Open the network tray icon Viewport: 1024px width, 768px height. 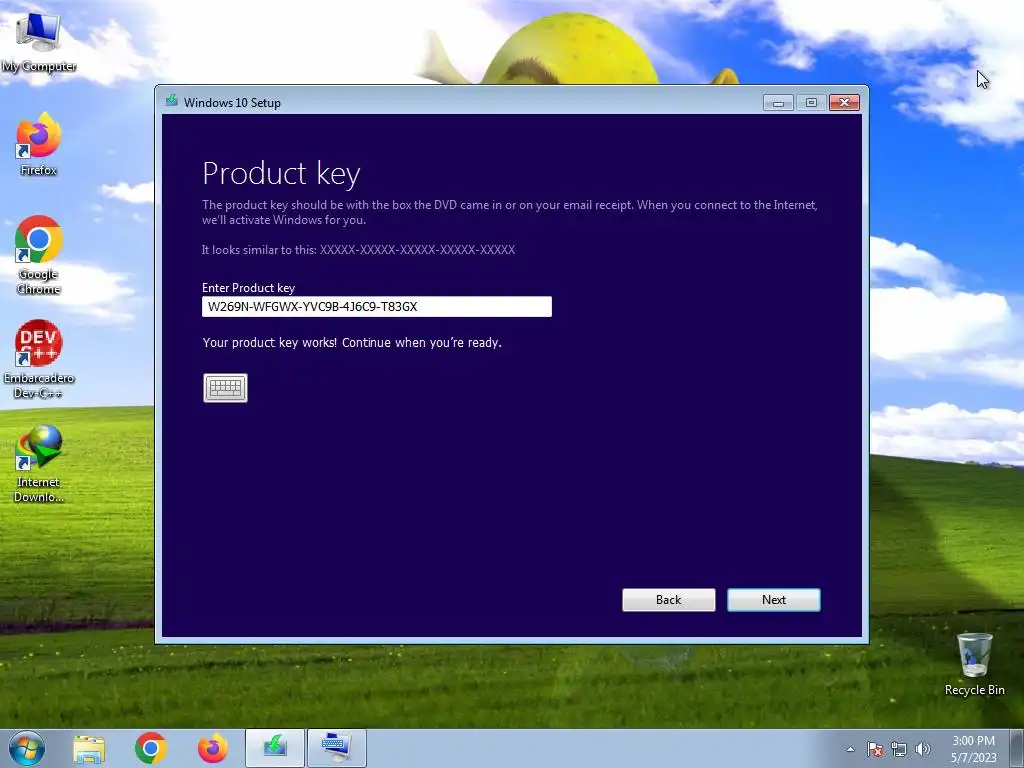(x=899, y=749)
